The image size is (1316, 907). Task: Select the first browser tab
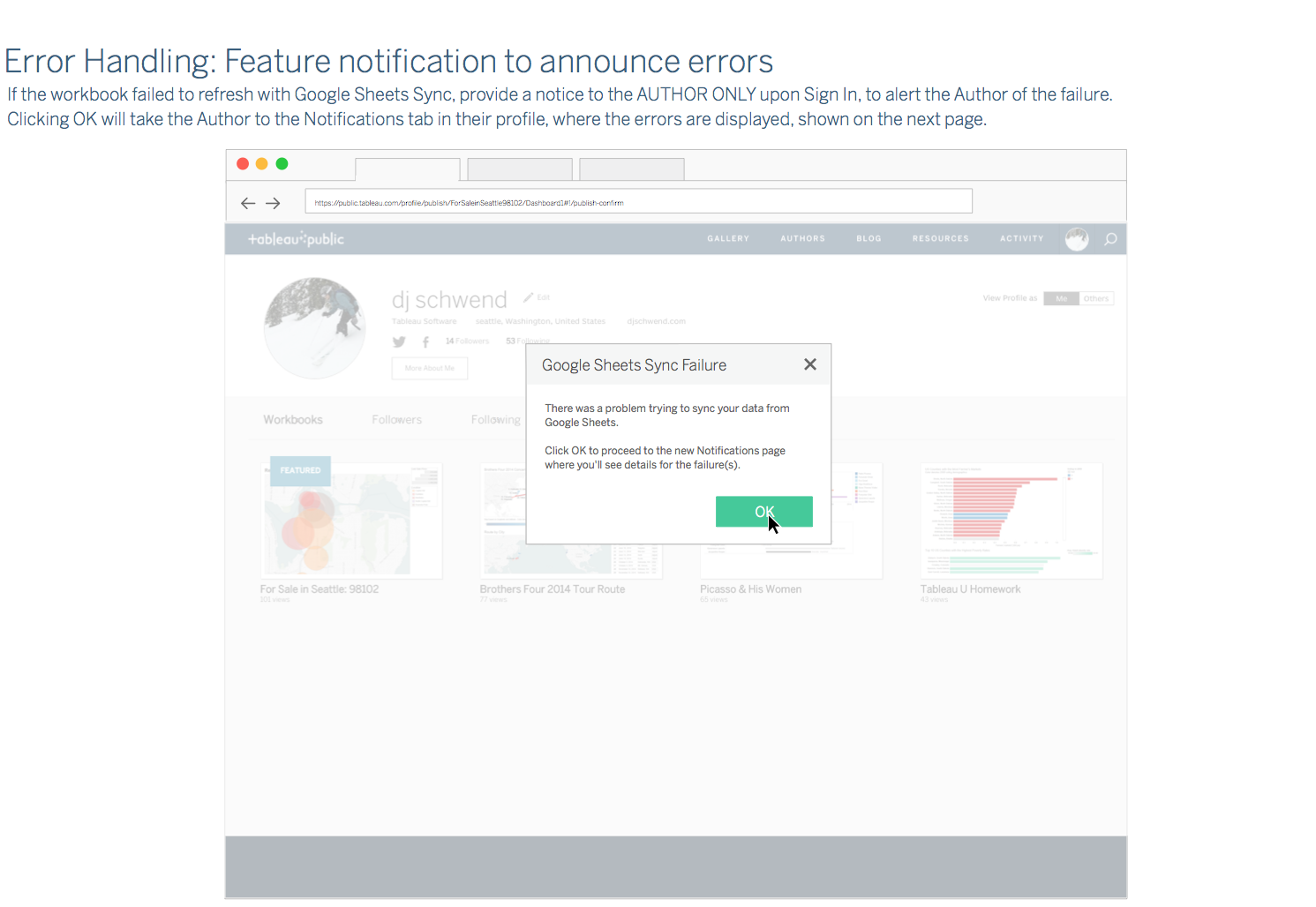point(407,169)
